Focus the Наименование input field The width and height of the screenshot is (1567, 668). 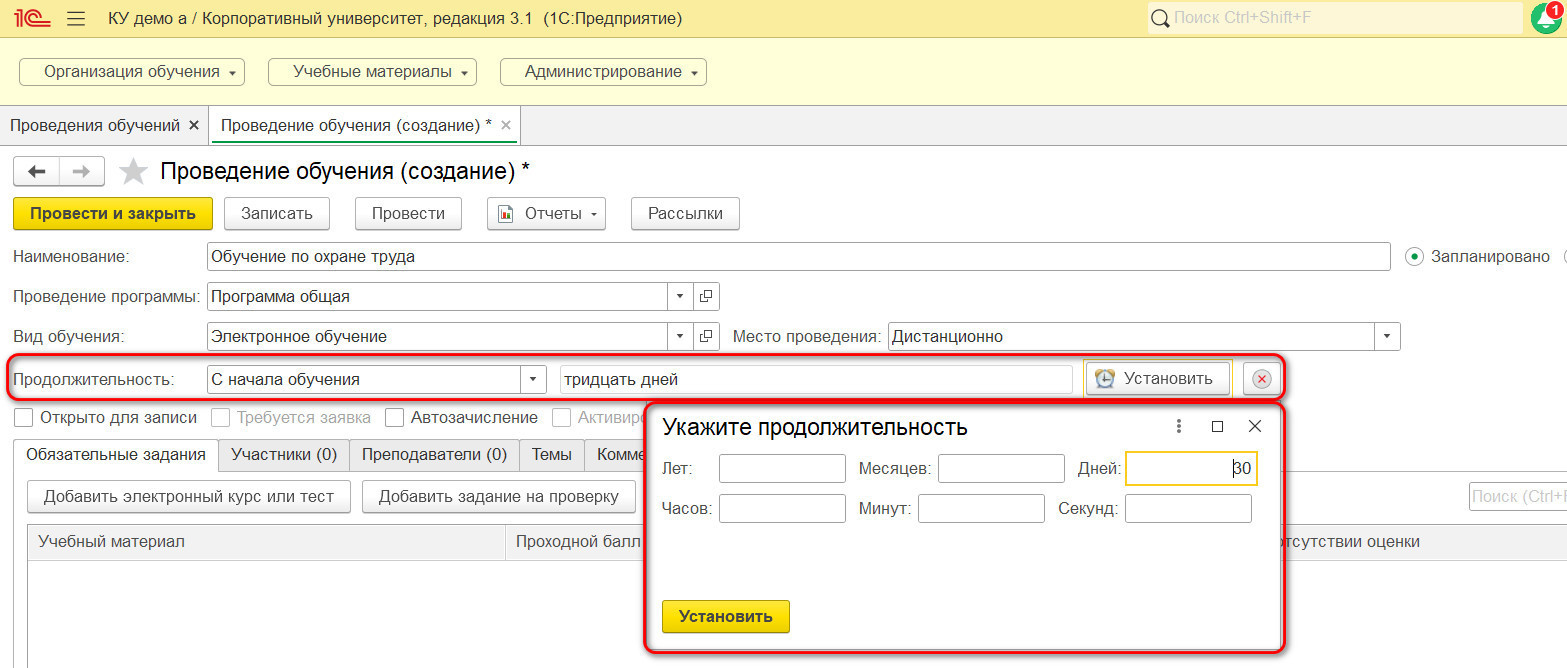[x=798, y=257]
